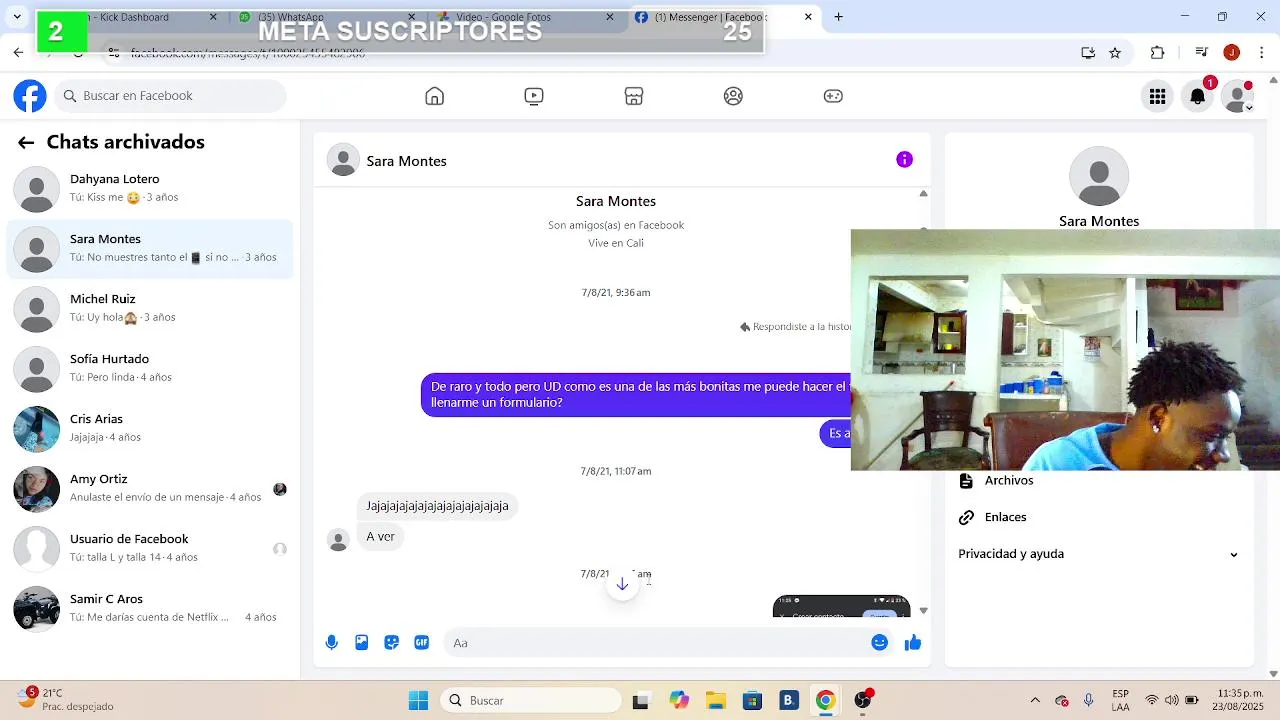Viewport: 1280px width, 720px height.
Task: Show hidden system tray icons
Action: tap(1035, 700)
